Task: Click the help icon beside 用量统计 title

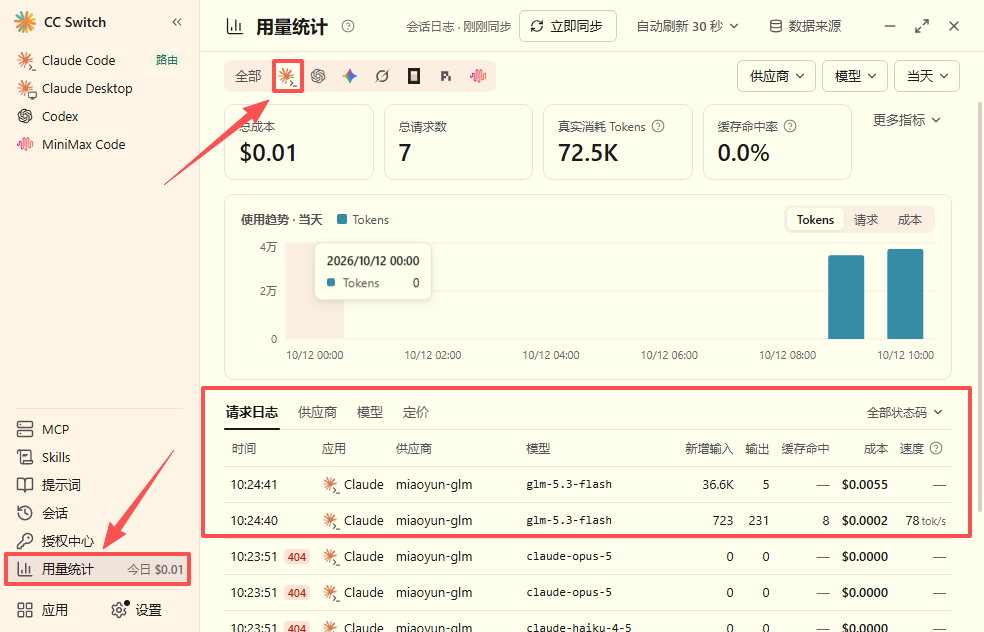Action: (x=348, y=26)
